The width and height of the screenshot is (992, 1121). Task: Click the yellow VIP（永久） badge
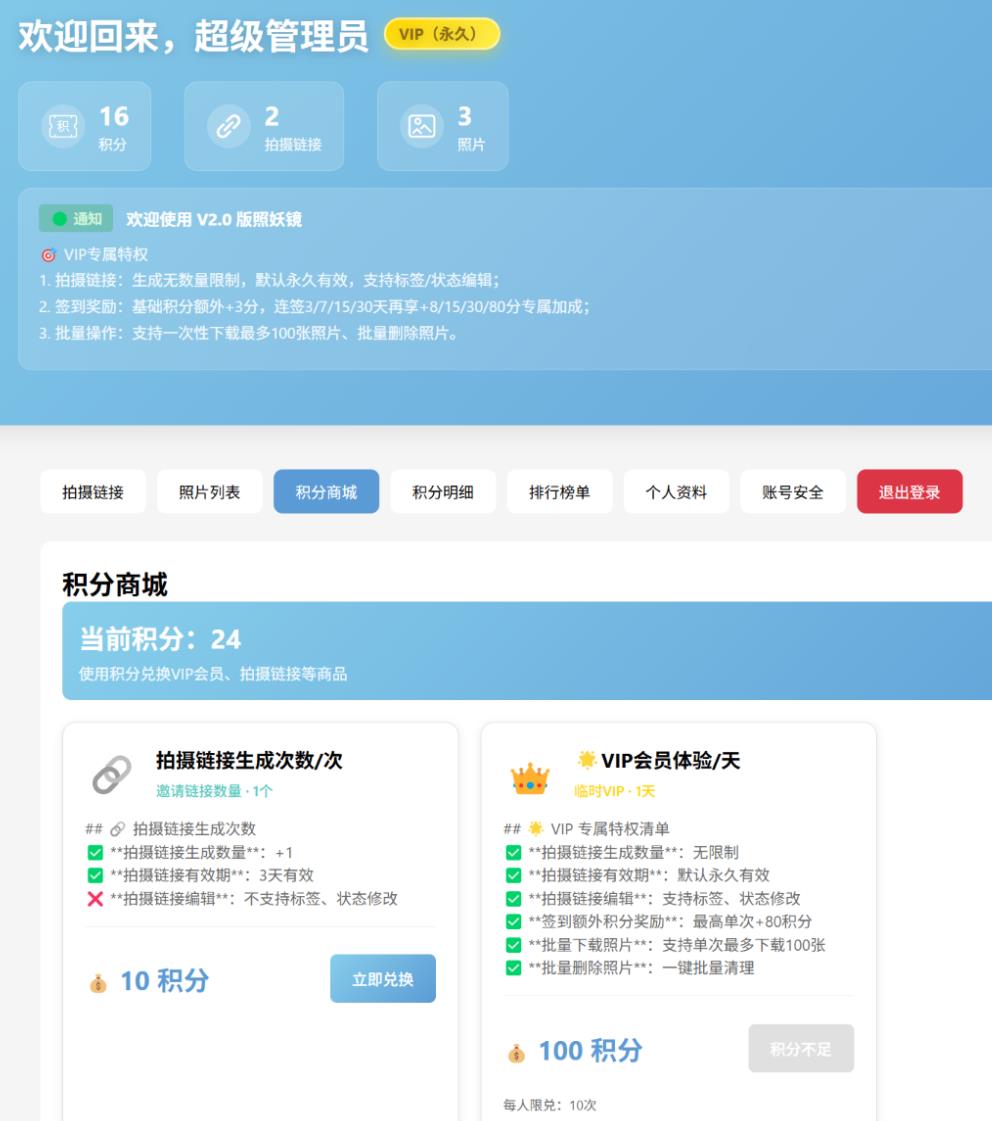point(441,35)
